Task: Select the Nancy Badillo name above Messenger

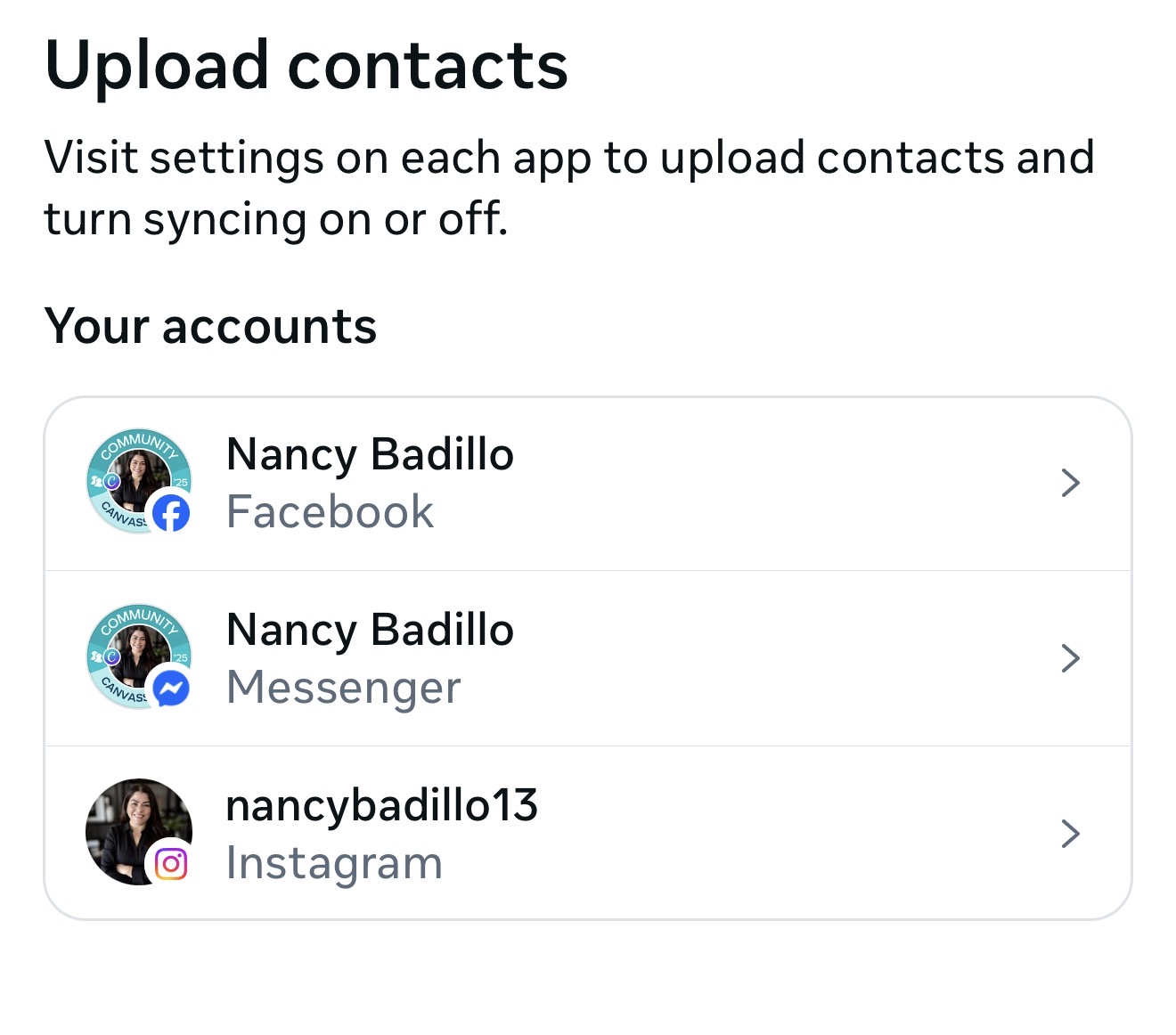Action: point(370,630)
